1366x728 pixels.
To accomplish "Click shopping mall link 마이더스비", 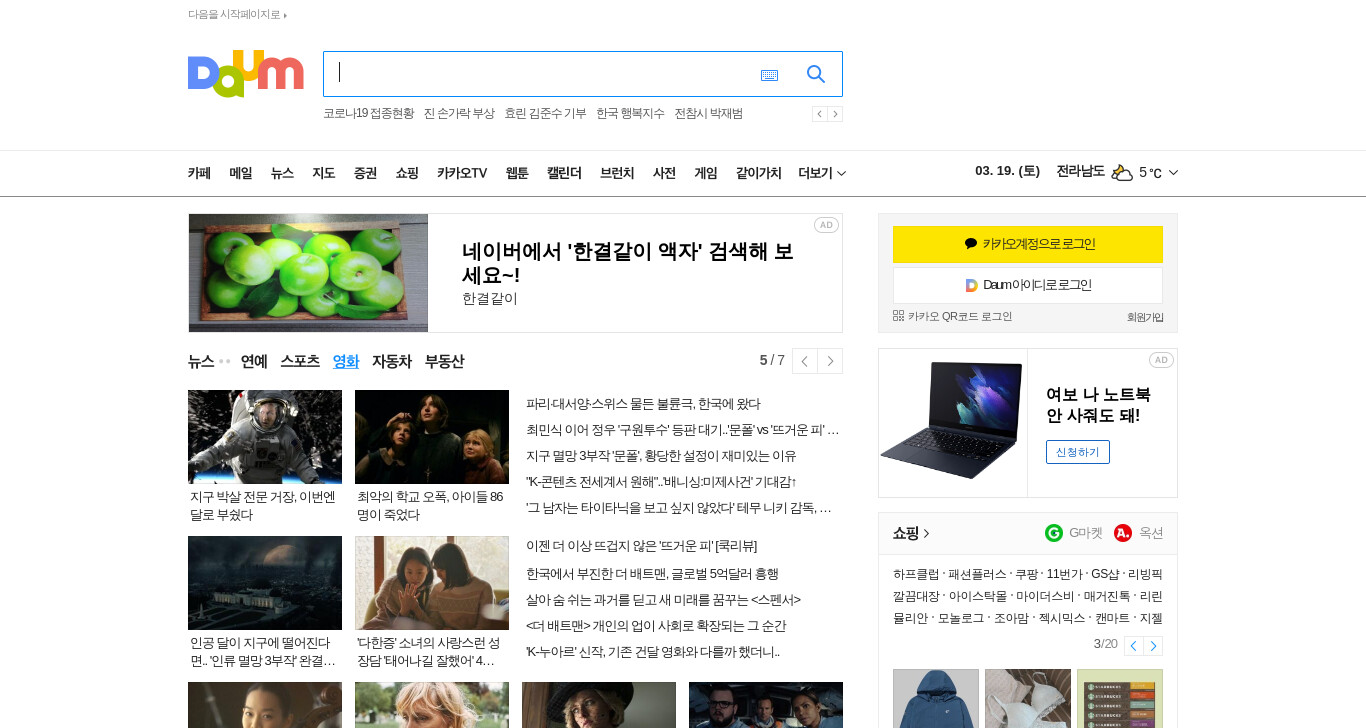I will coord(1045,596).
